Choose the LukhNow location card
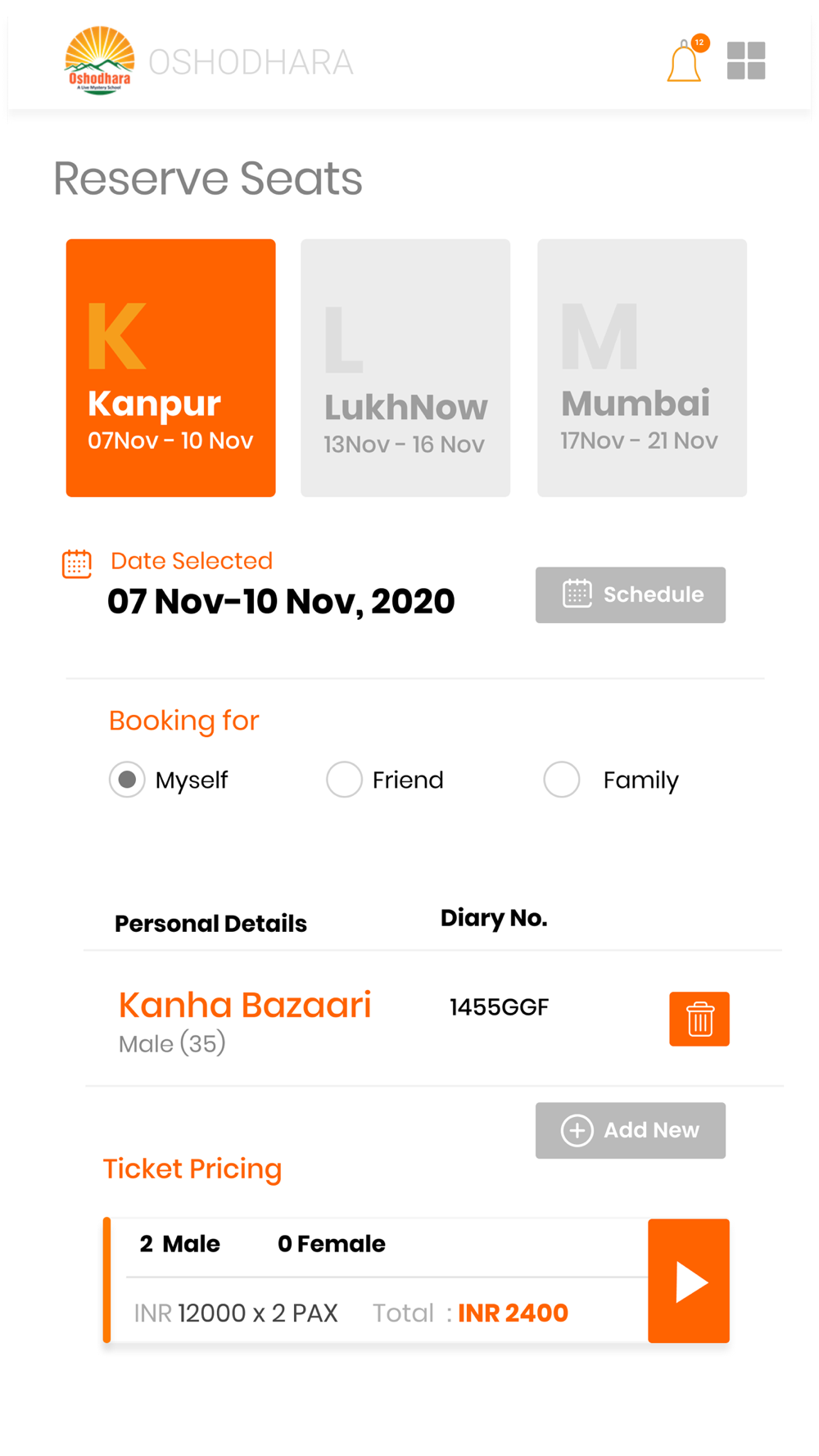Screen dimensions: 819x1456 pos(405,368)
